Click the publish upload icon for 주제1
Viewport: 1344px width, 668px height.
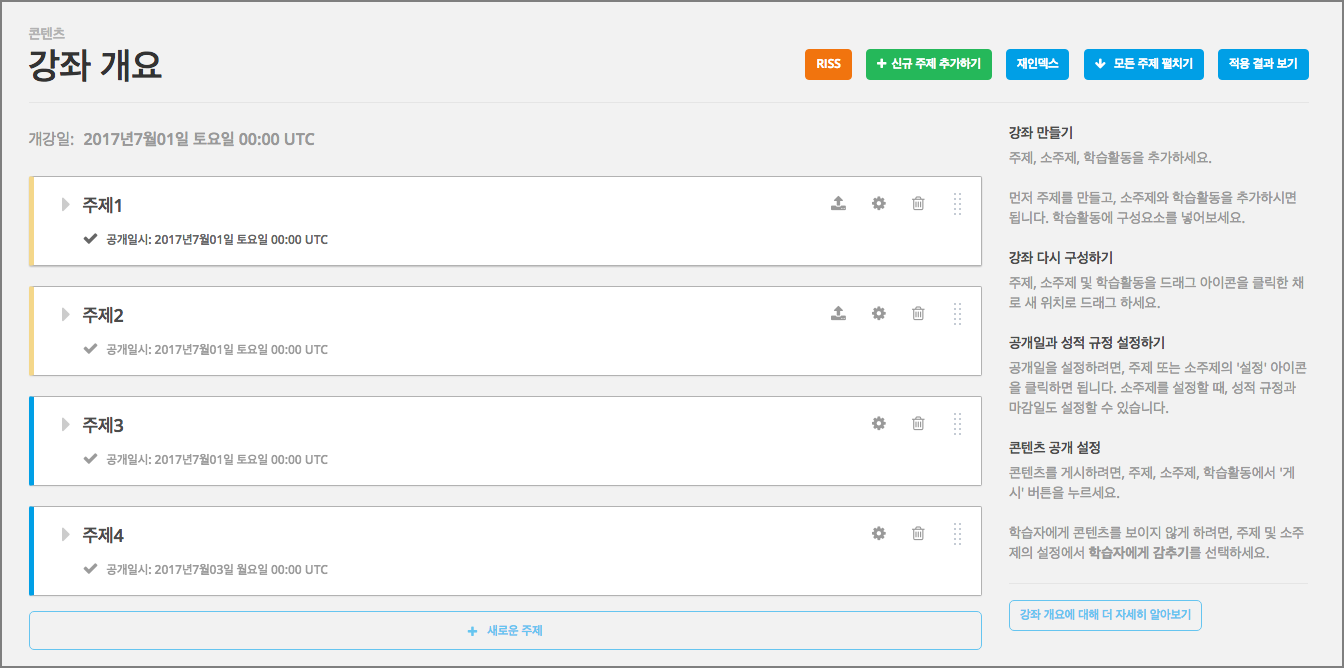coord(838,204)
